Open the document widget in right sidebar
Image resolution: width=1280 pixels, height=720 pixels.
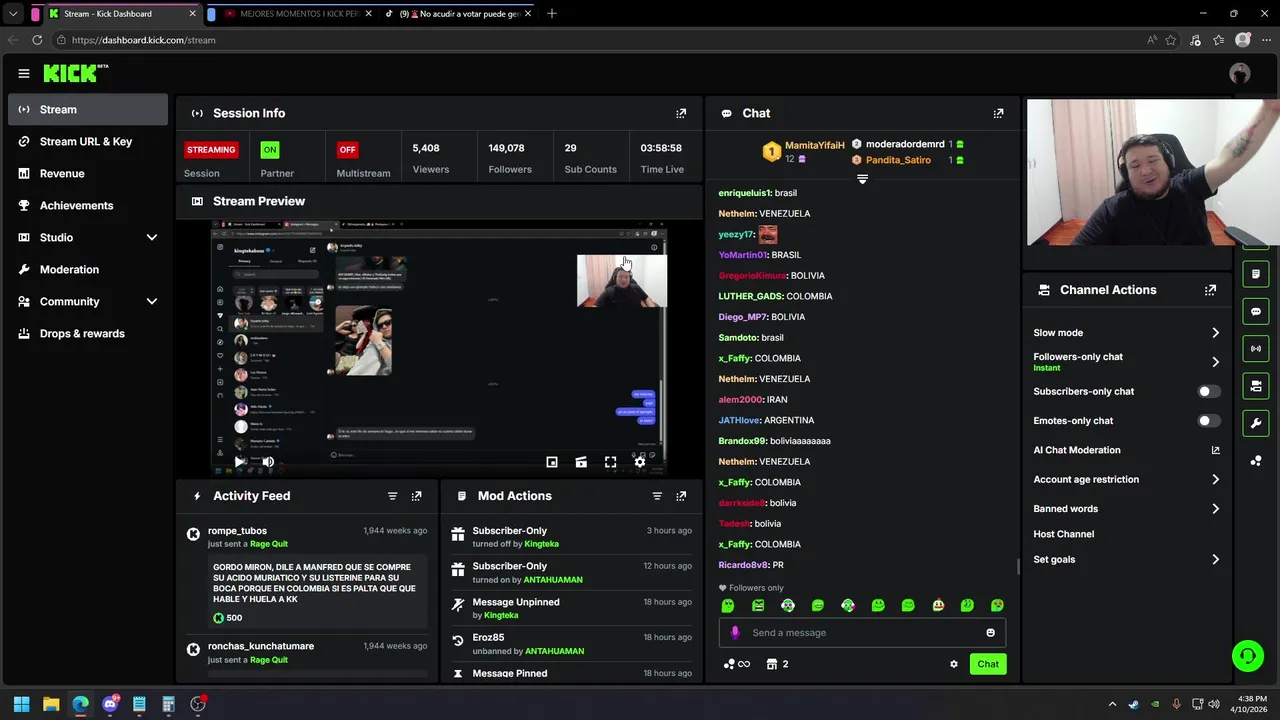[x=1256, y=274]
